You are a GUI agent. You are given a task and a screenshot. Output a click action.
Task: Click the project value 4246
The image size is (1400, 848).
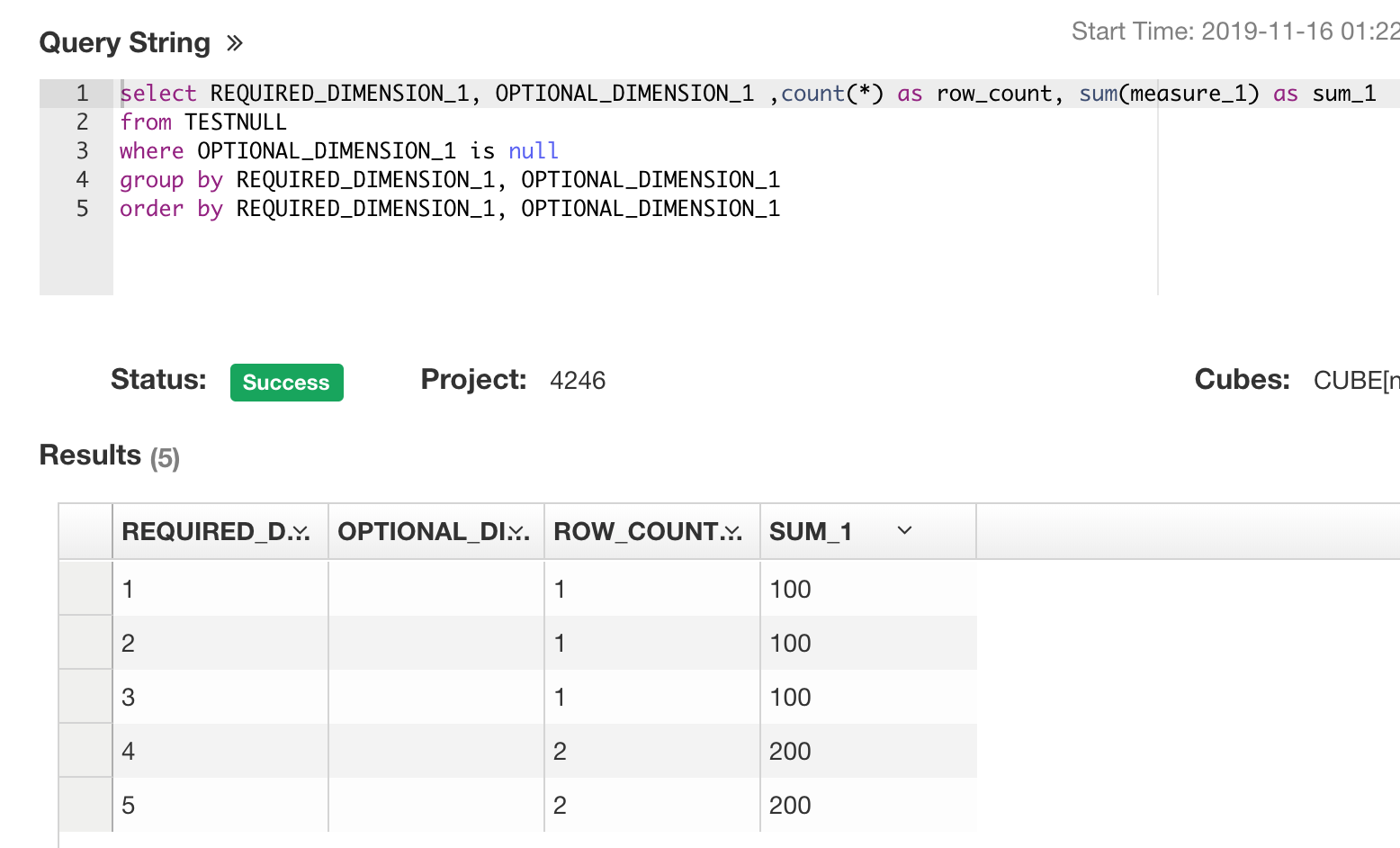tap(578, 381)
